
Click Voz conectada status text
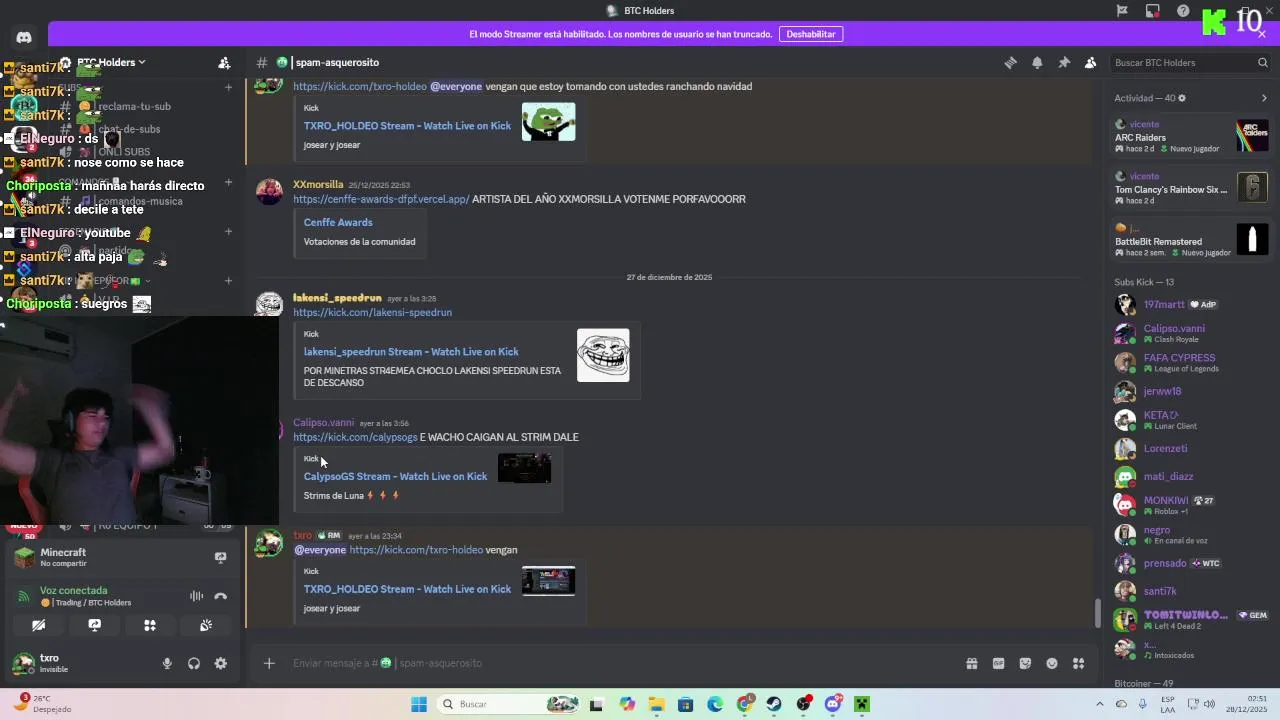(74, 590)
